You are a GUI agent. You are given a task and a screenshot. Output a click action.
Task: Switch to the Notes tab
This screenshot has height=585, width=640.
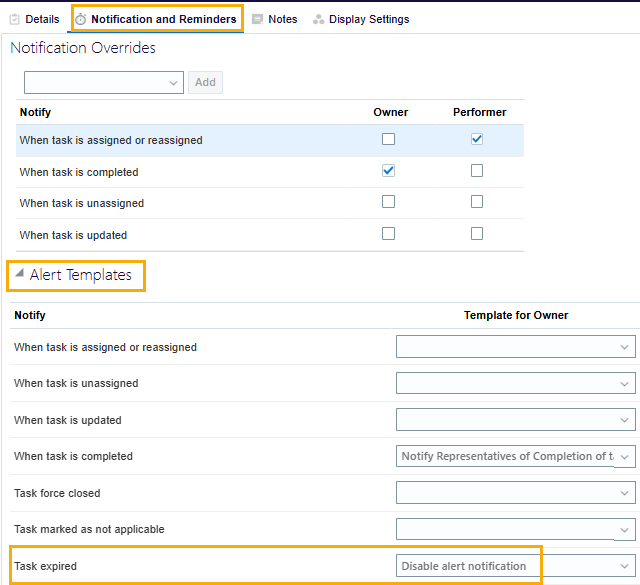click(275, 19)
